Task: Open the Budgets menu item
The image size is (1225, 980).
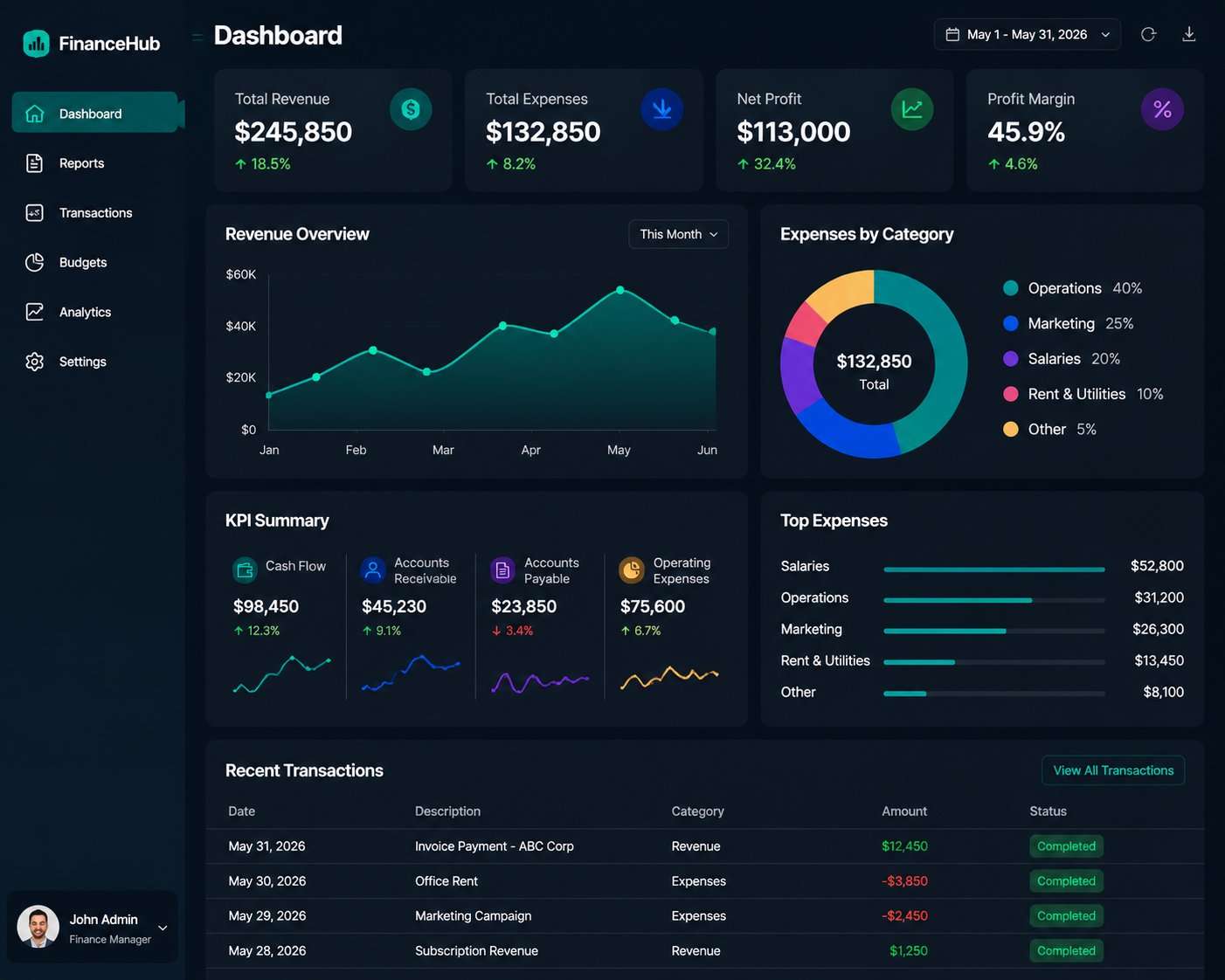Action: point(95,263)
